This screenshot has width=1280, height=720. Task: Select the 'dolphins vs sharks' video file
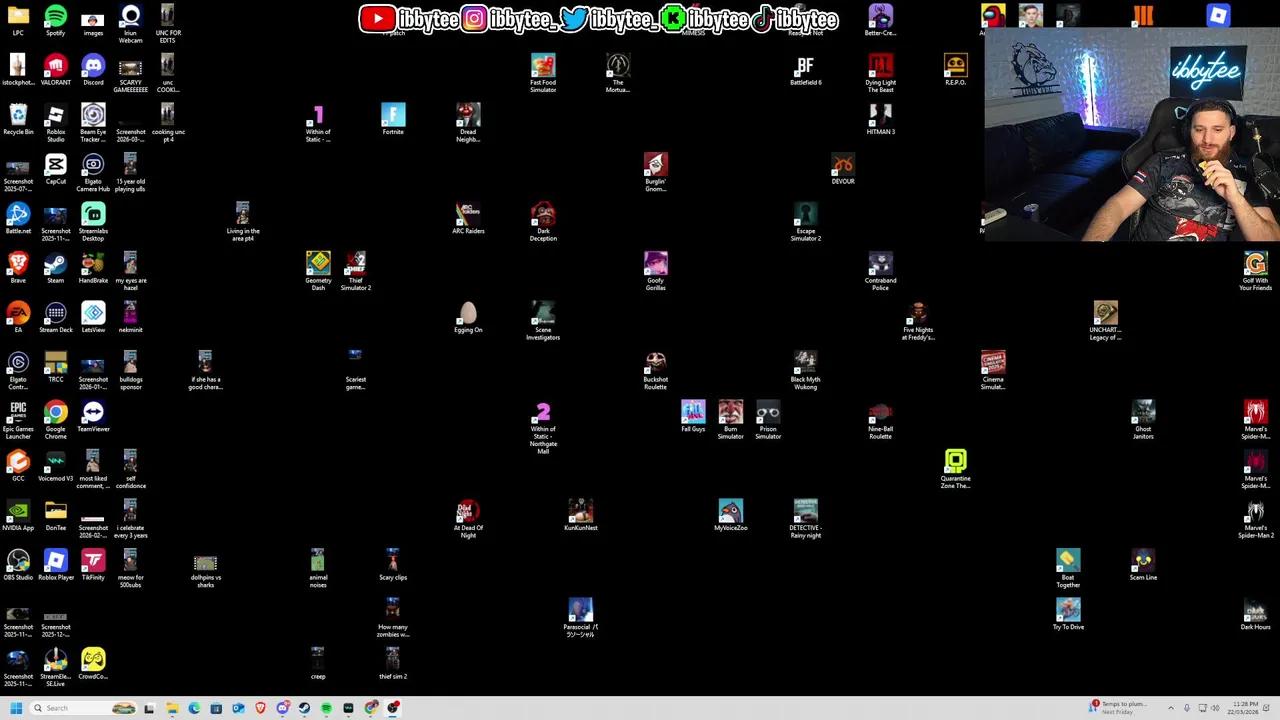205,571
